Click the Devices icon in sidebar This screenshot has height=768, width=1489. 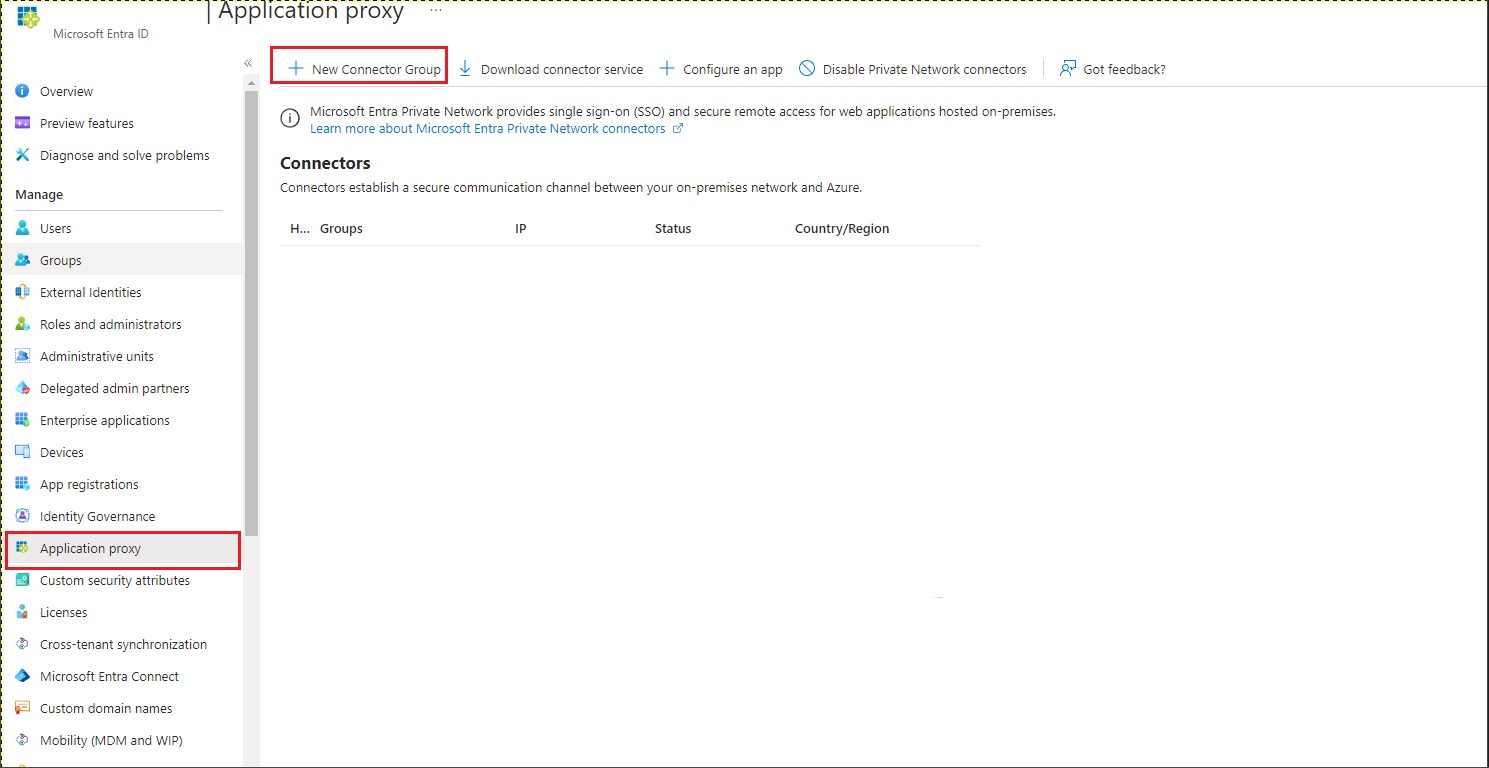22,452
